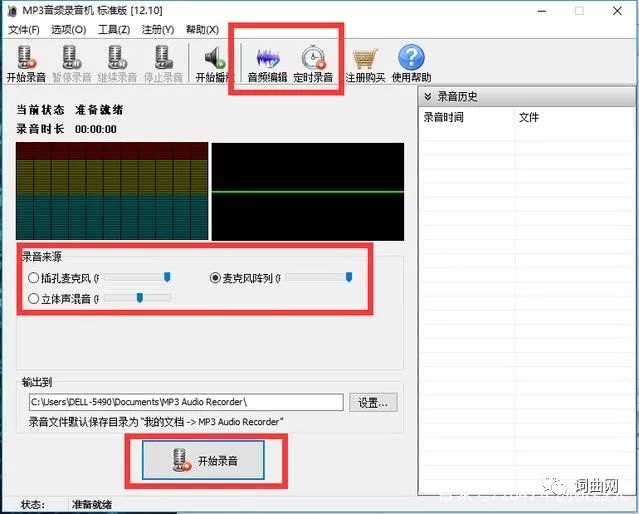Open 使用帮助 help icon

(x=411, y=57)
